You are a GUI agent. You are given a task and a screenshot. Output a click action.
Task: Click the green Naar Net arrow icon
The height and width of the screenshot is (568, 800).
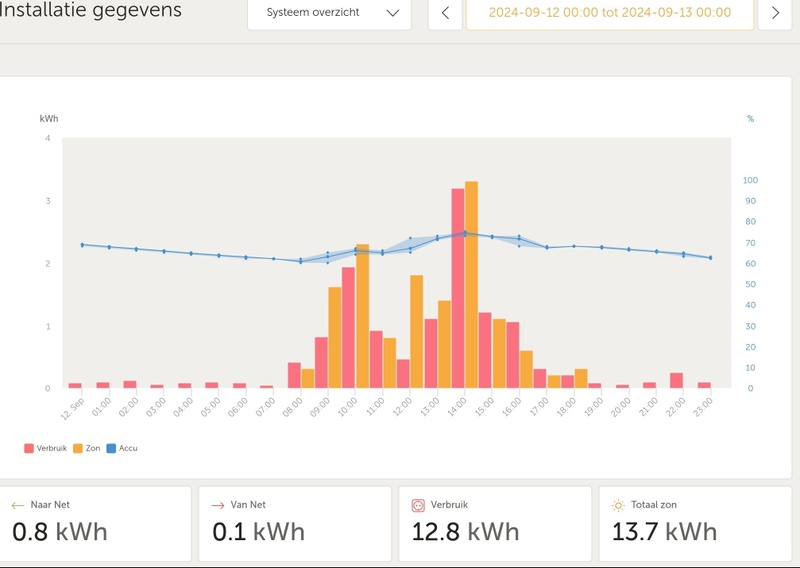click(x=17, y=506)
